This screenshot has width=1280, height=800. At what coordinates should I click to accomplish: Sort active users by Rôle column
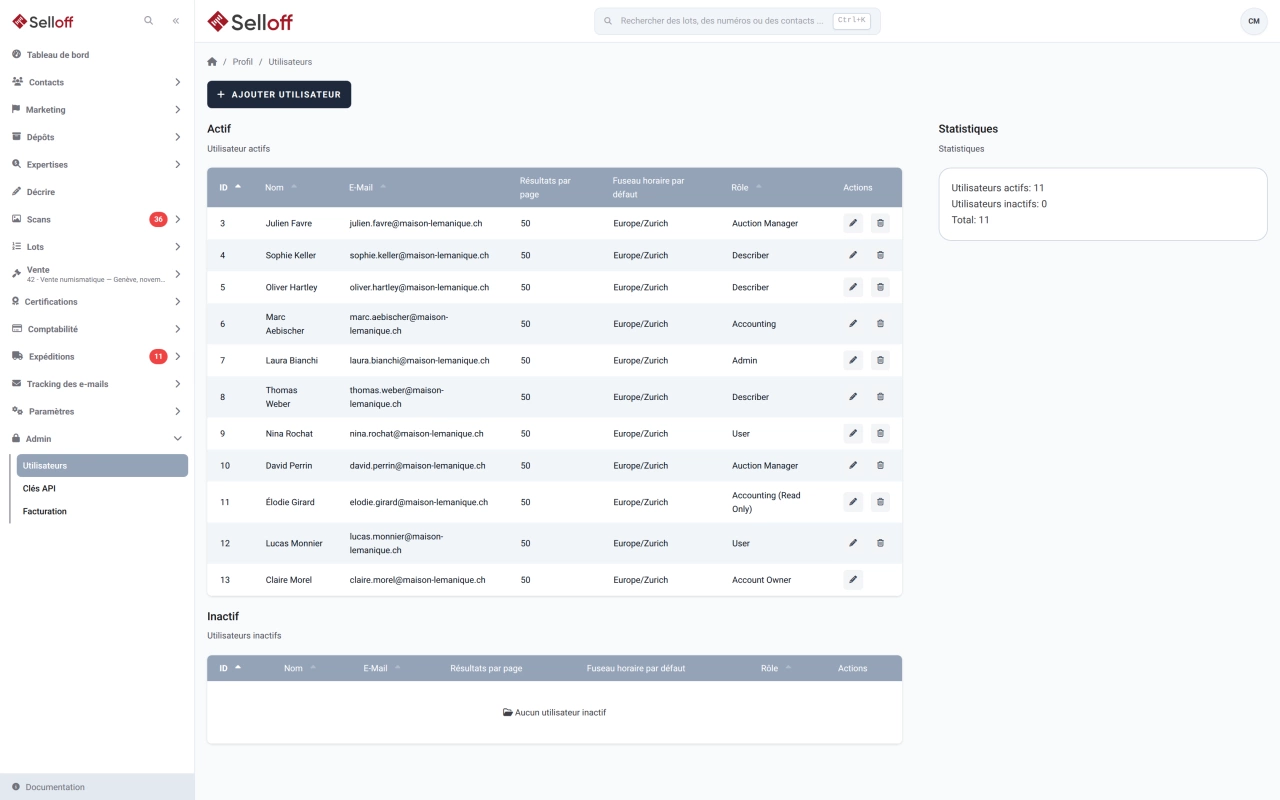(747, 187)
